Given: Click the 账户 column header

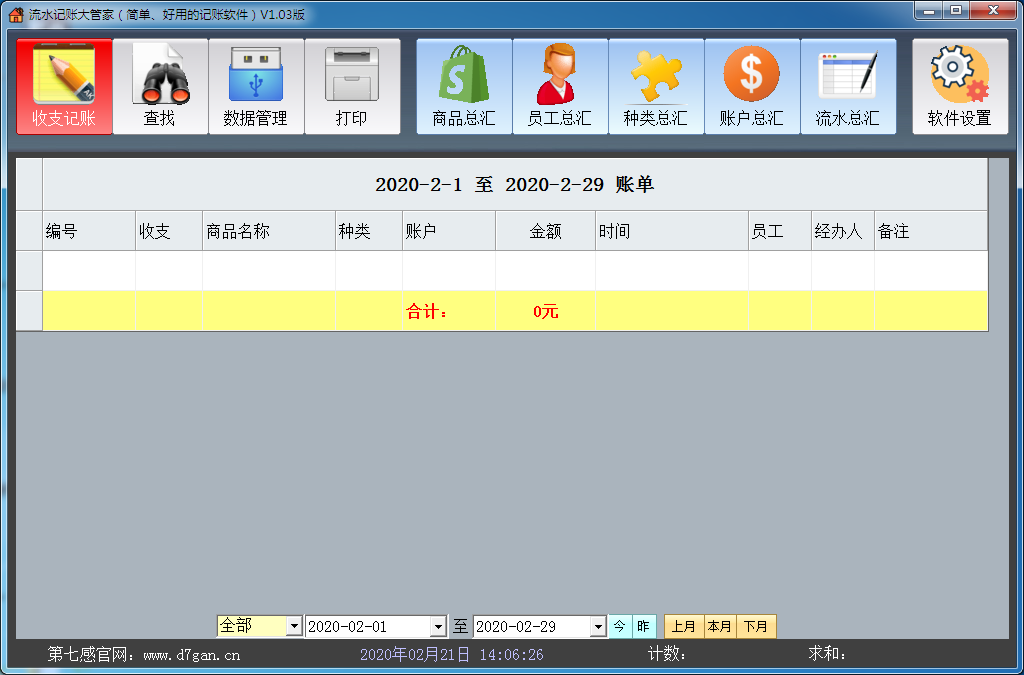Looking at the screenshot, I should pos(449,231).
